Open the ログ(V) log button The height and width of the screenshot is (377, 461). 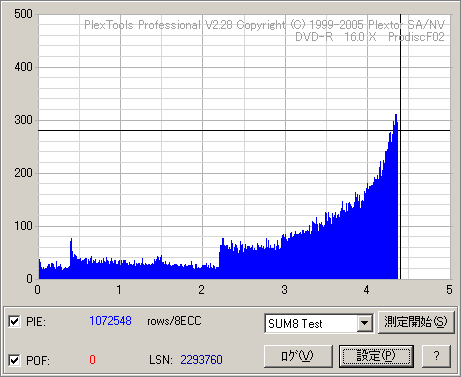pos(298,356)
